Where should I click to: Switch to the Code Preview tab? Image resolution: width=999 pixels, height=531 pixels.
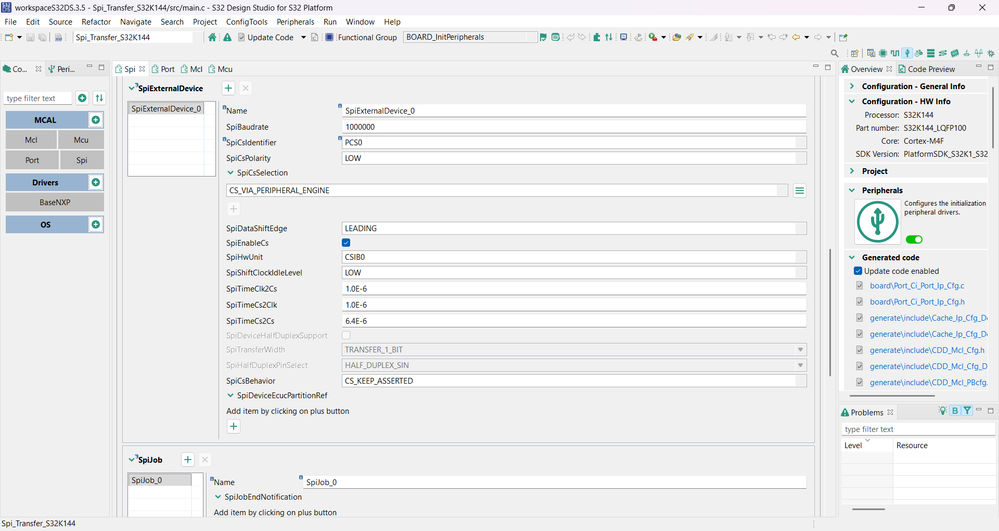pyautogui.click(x=926, y=69)
